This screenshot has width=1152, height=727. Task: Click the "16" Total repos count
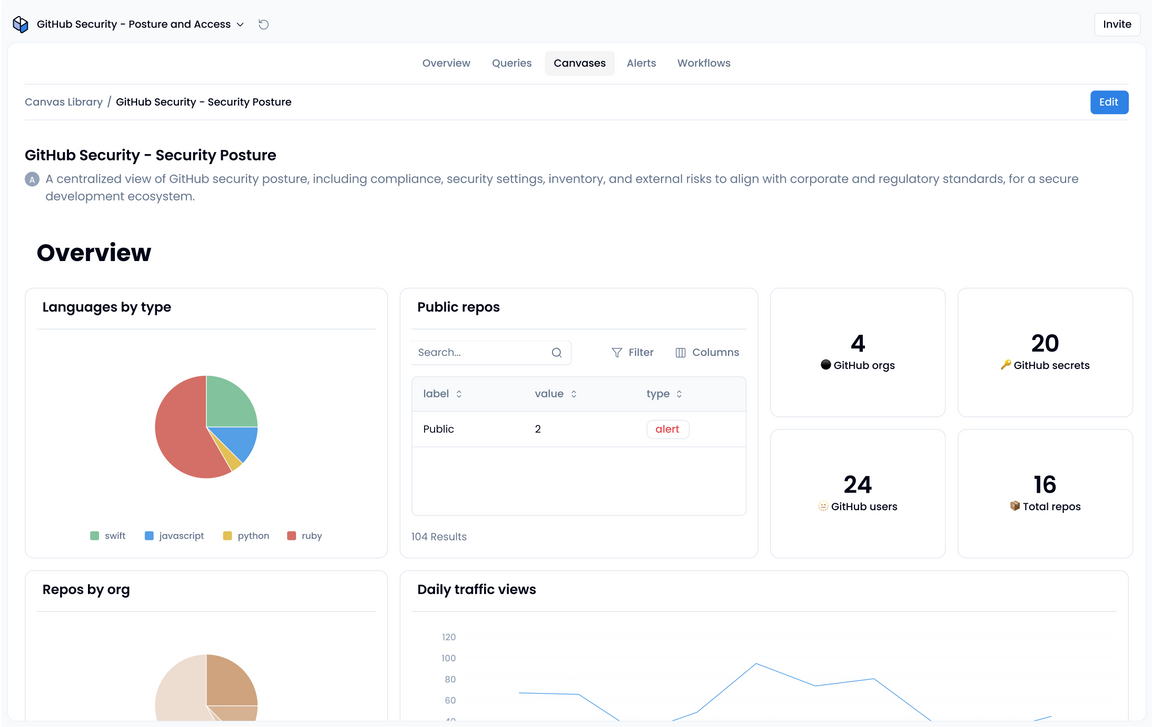point(1045,485)
